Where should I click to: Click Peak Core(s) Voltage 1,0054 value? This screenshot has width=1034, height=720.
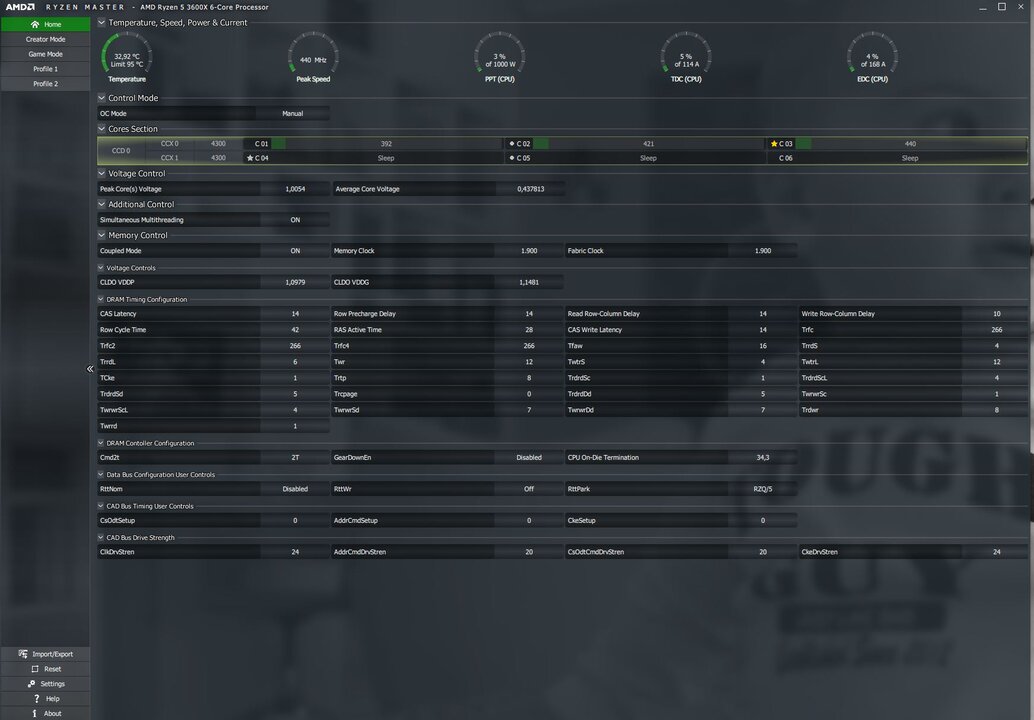[295, 189]
